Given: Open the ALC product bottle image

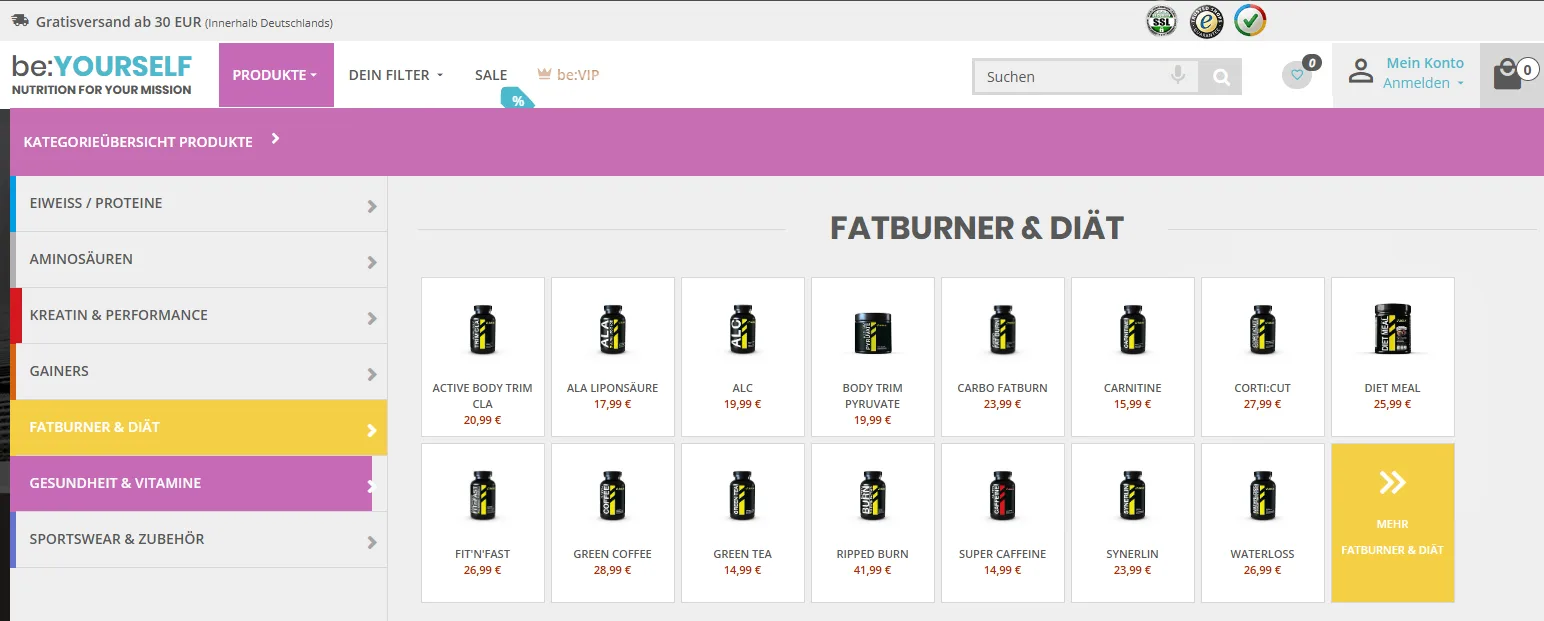Looking at the screenshot, I should click(743, 330).
